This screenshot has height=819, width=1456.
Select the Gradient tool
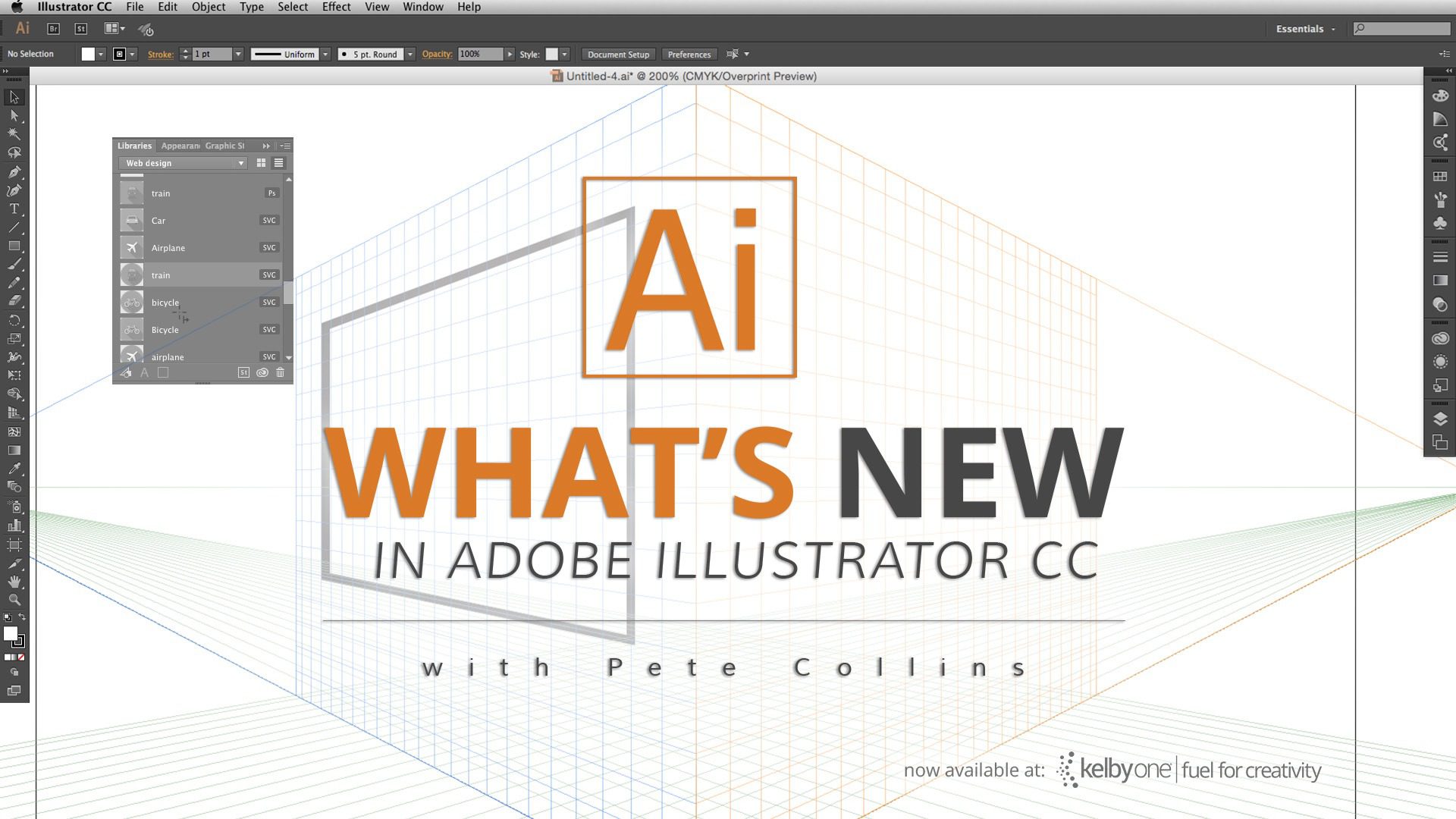14,450
